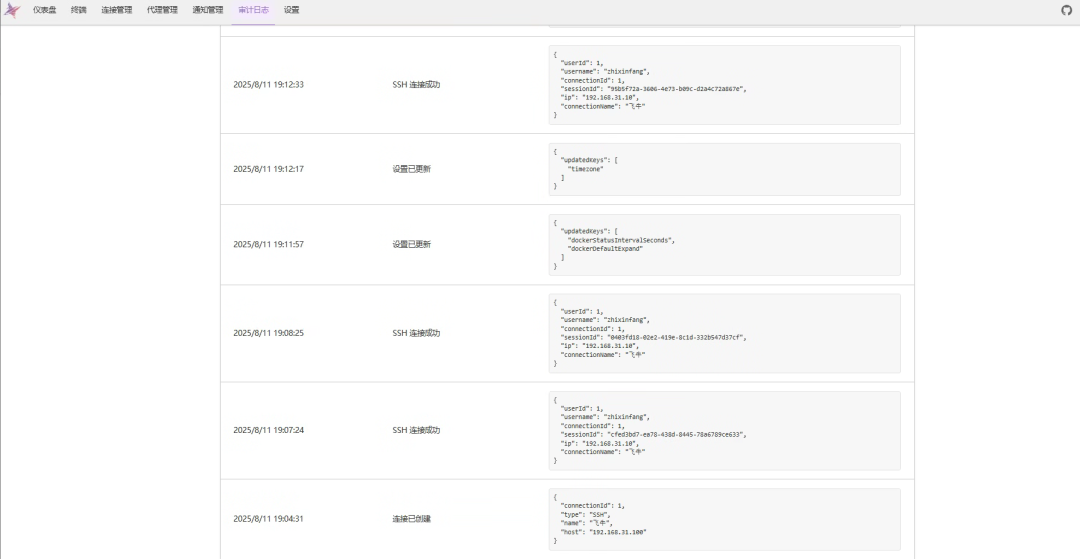Click the connection created JSON details block
Viewport: 1080px width, 559px height.
tap(724, 519)
